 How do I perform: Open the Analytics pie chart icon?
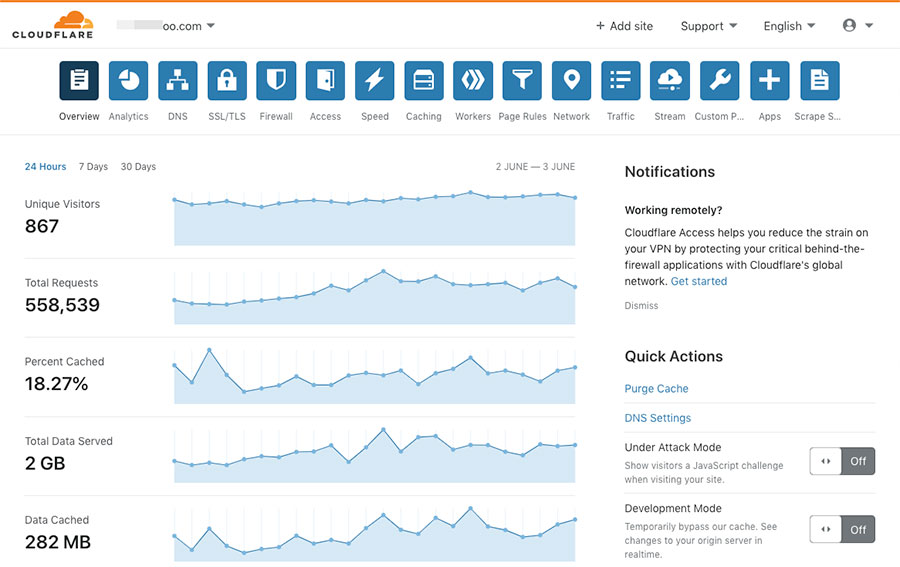pos(128,80)
